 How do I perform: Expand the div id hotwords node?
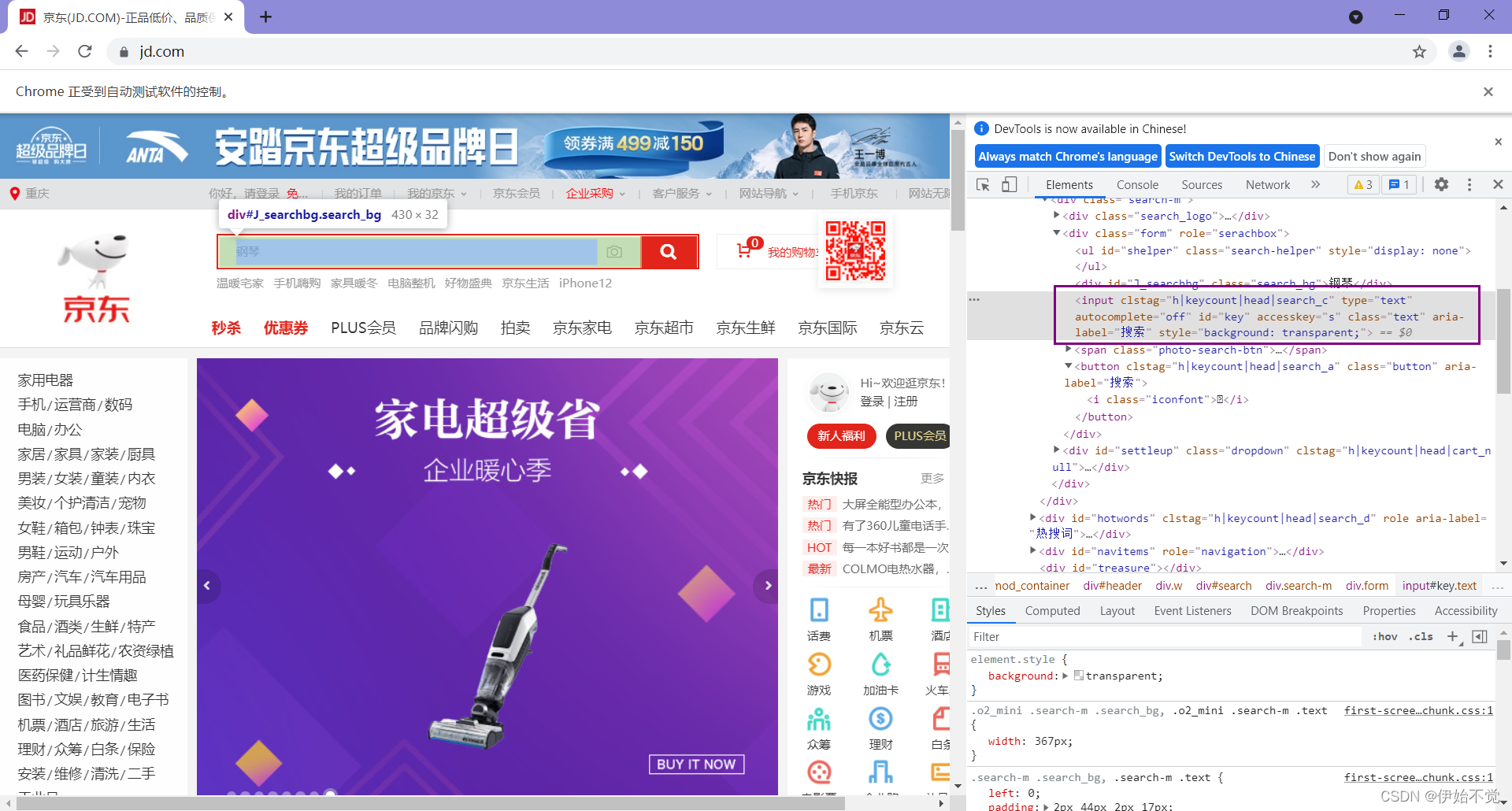click(x=1033, y=518)
